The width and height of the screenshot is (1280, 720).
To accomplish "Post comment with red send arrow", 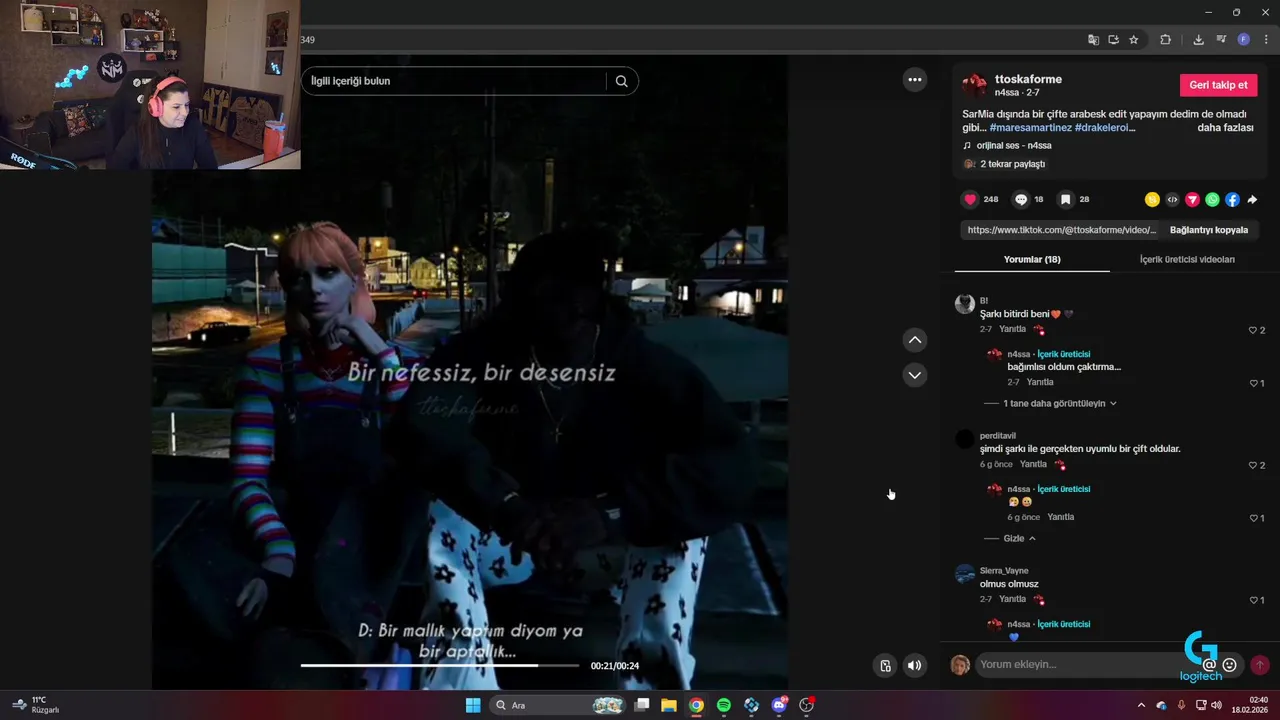I will tap(1260, 665).
